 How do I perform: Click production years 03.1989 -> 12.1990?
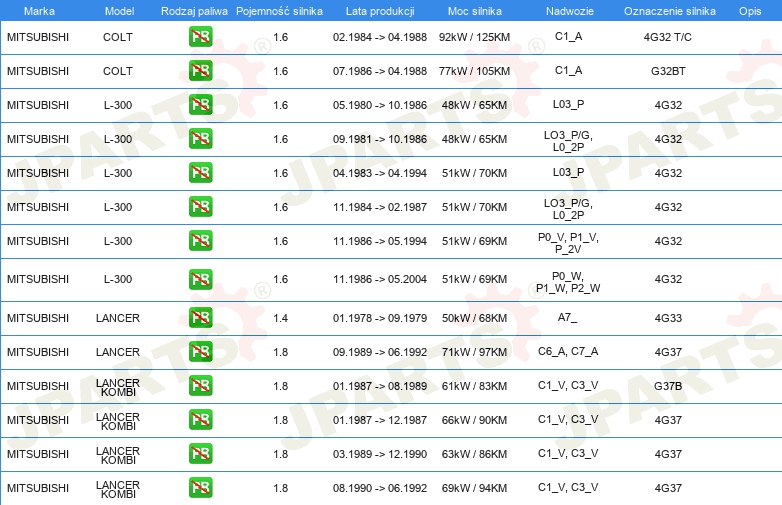(380, 454)
